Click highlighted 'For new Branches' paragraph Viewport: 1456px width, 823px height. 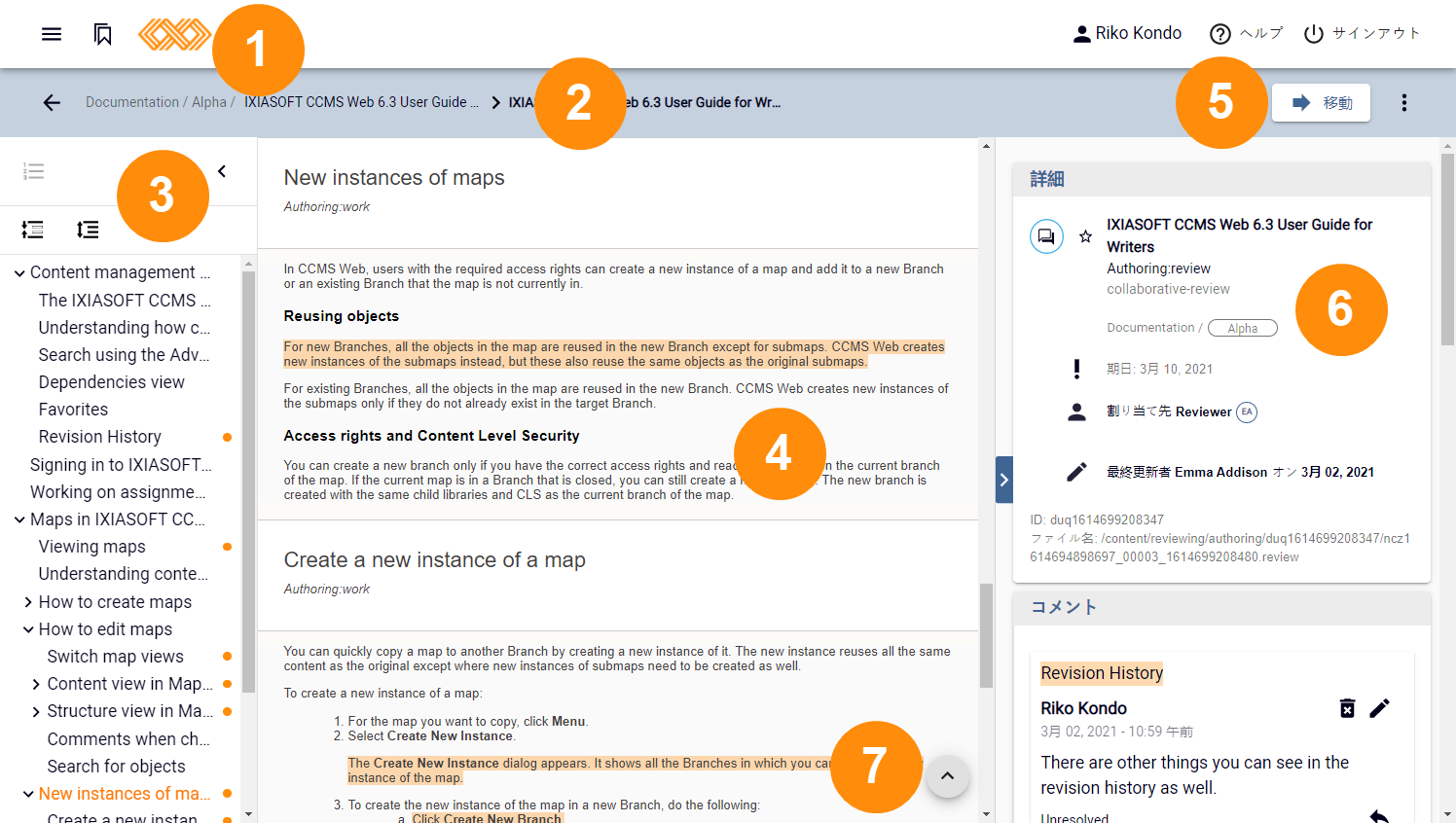[x=614, y=354]
